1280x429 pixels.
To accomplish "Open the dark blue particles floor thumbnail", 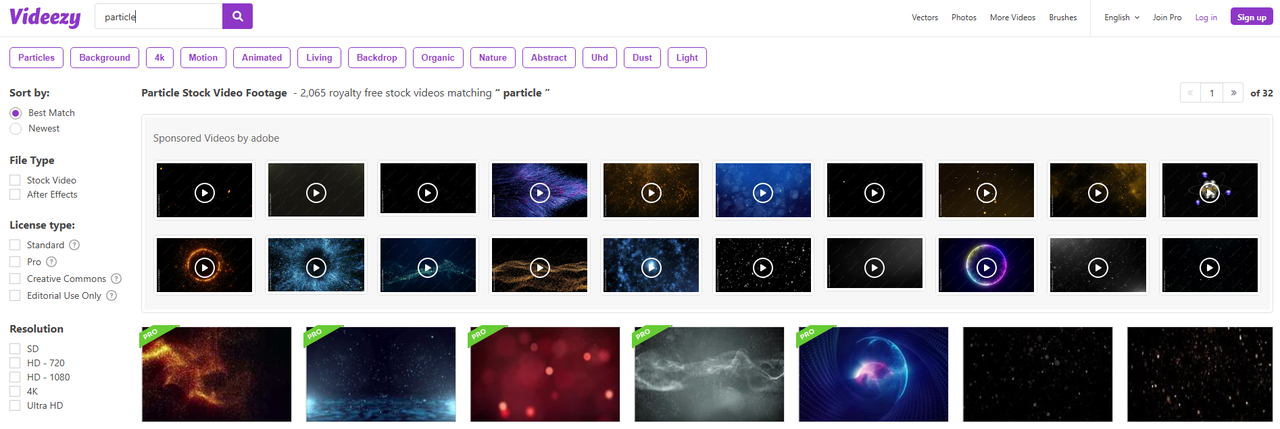I will 381,374.
